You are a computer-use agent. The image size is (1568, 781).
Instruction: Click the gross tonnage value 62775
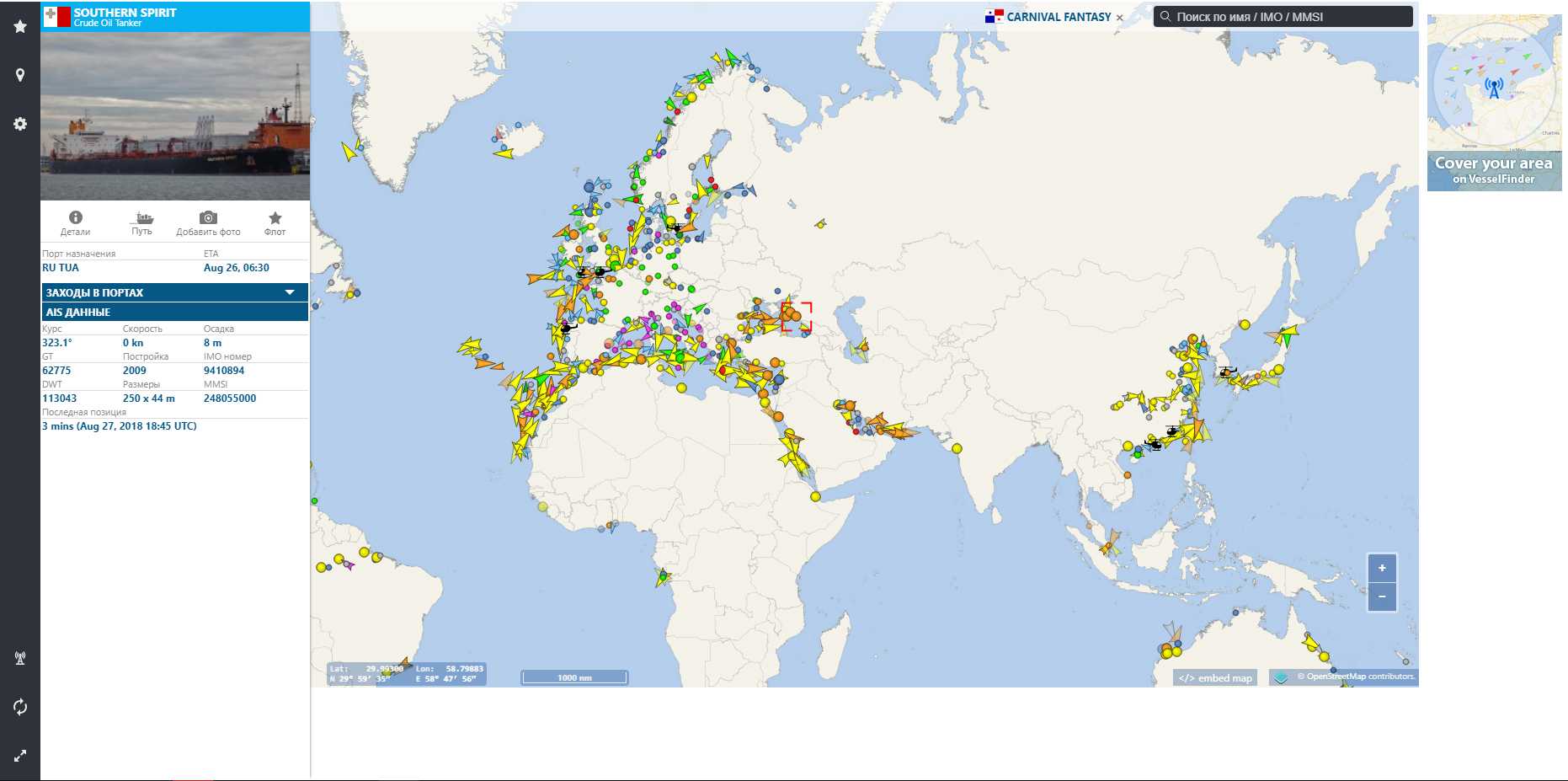coord(56,371)
